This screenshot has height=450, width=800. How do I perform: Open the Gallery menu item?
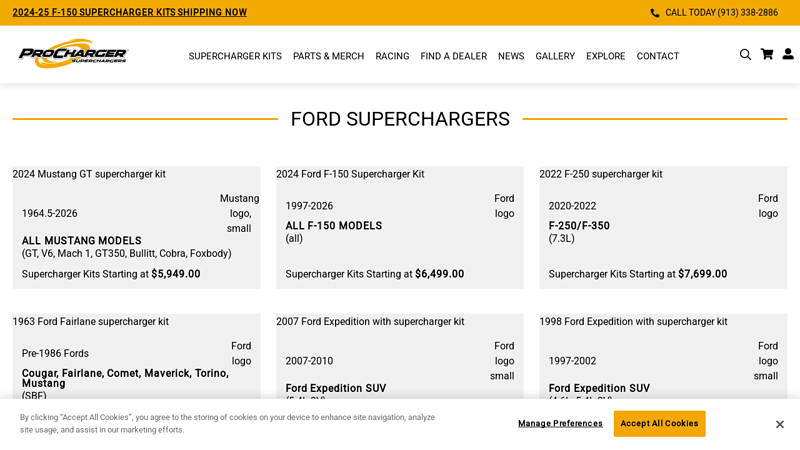[x=555, y=56]
